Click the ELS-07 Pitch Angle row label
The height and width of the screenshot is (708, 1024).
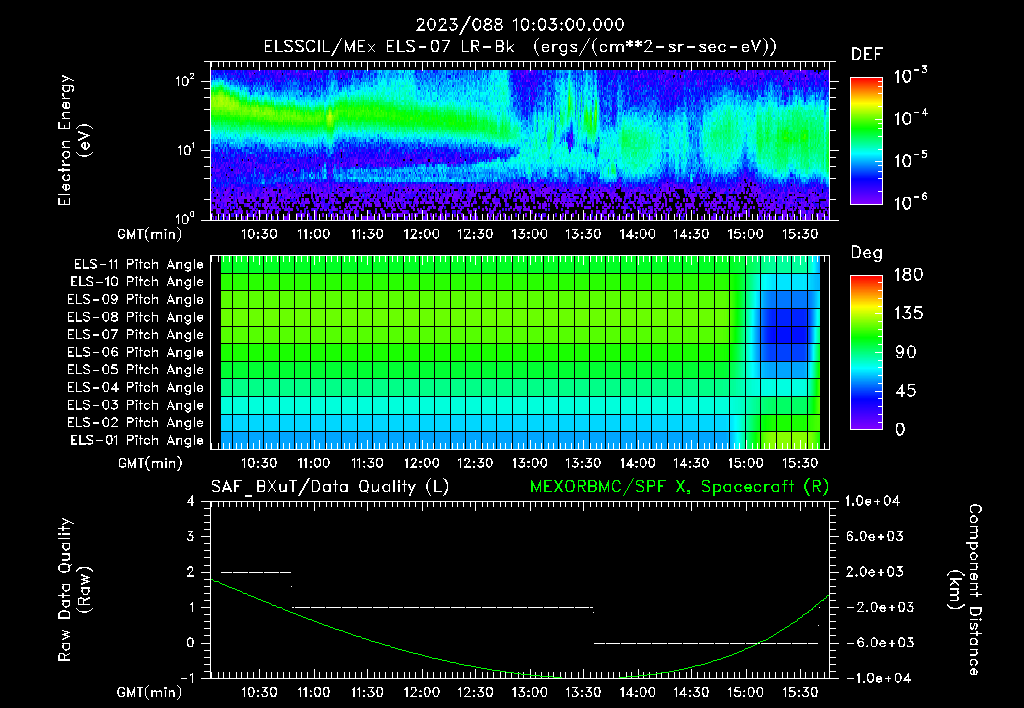point(136,334)
